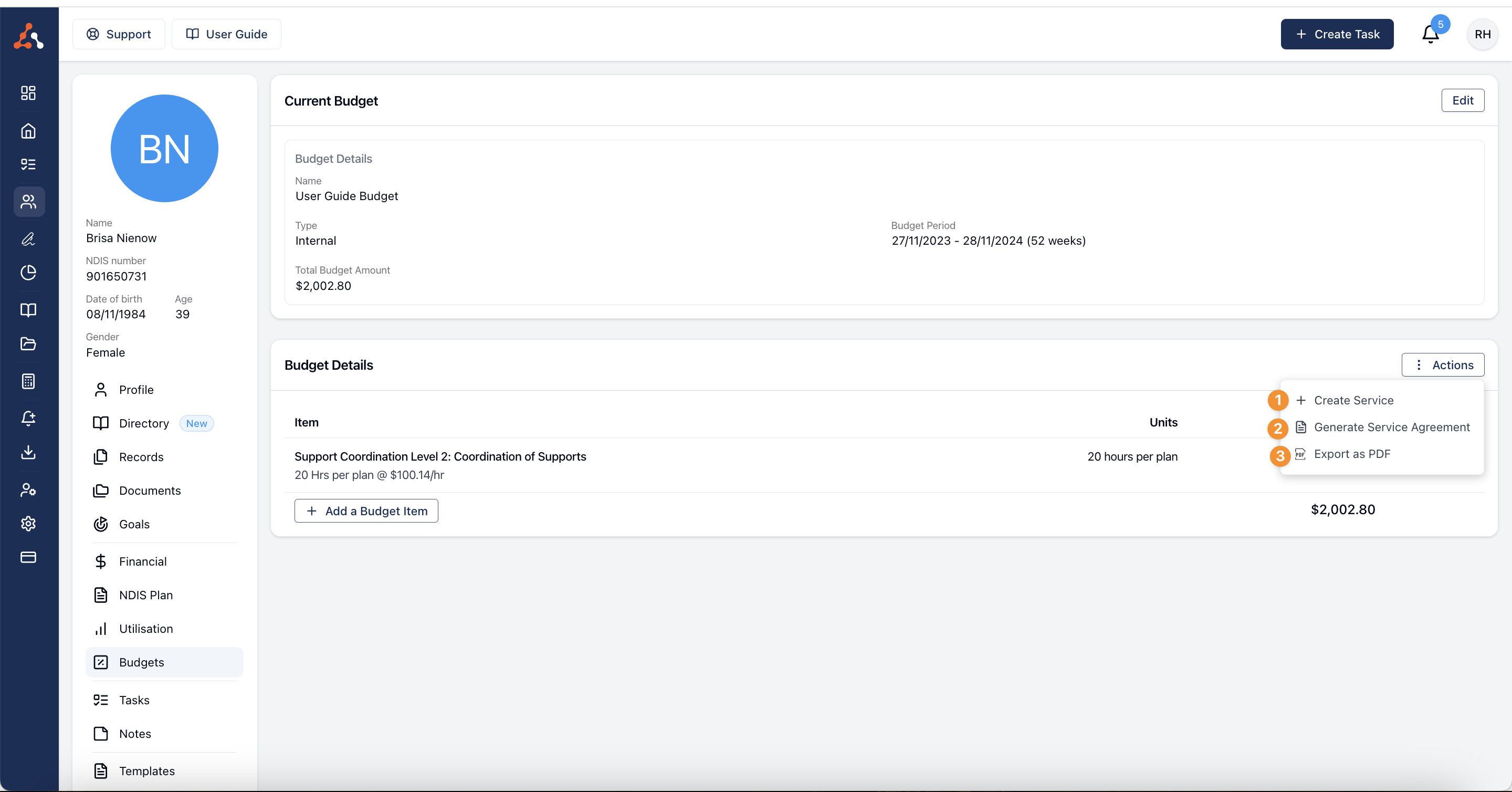Click the app logo at top left
Viewport: 1512px width, 792px height.
click(x=28, y=36)
